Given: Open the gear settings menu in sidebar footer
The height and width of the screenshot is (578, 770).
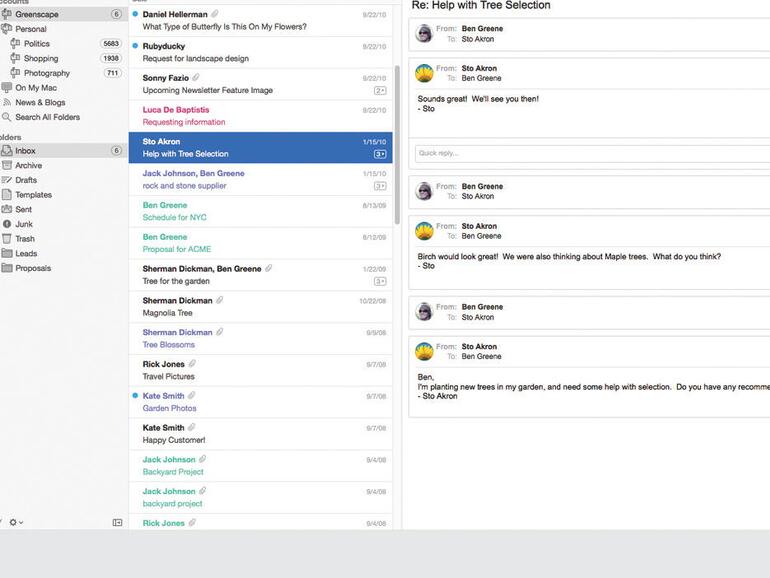Looking at the screenshot, I should pyautogui.click(x=16, y=523).
